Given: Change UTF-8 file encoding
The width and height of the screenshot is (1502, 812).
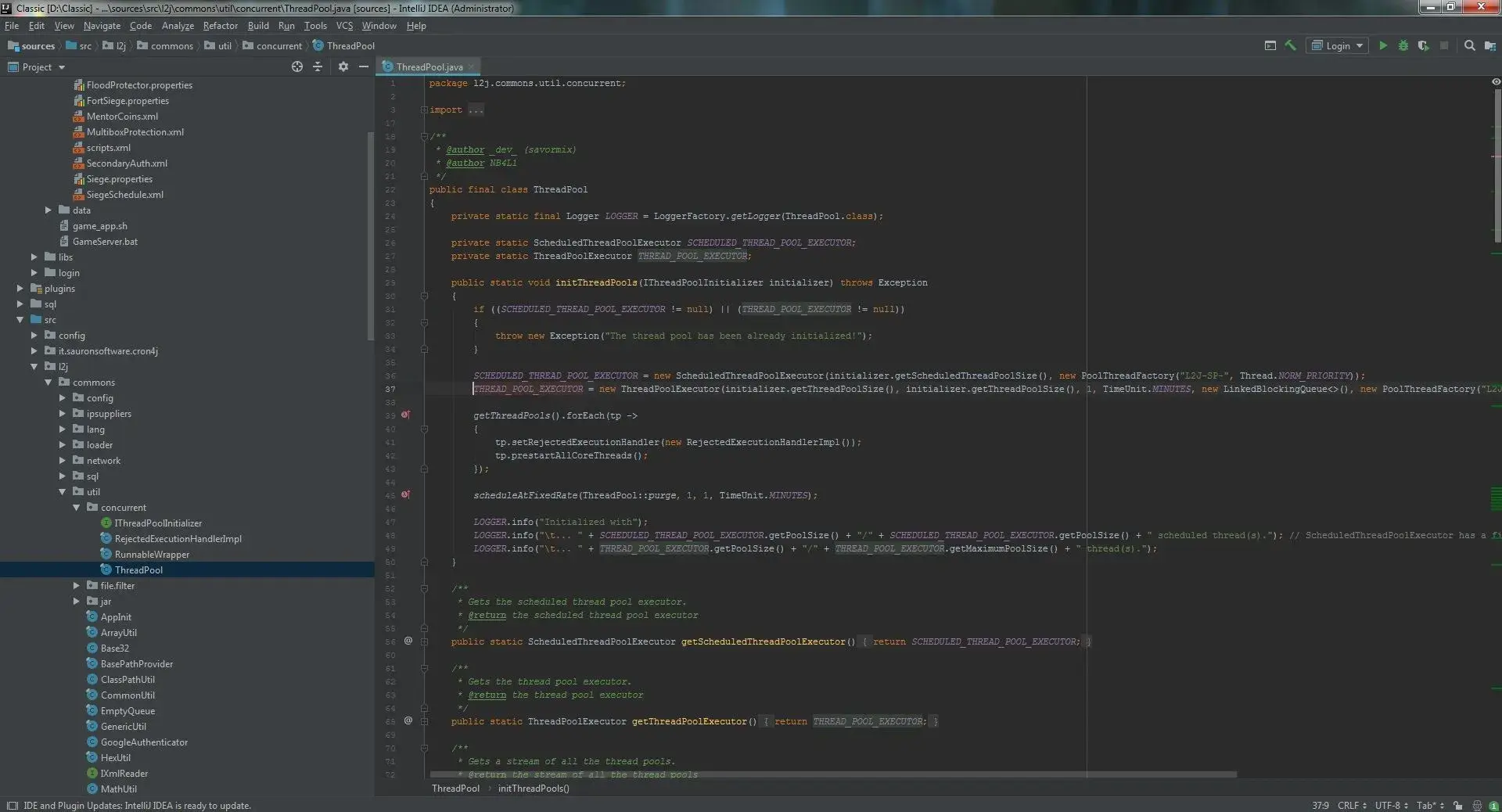Looking at the screenshot, I should coord(1391,805).
